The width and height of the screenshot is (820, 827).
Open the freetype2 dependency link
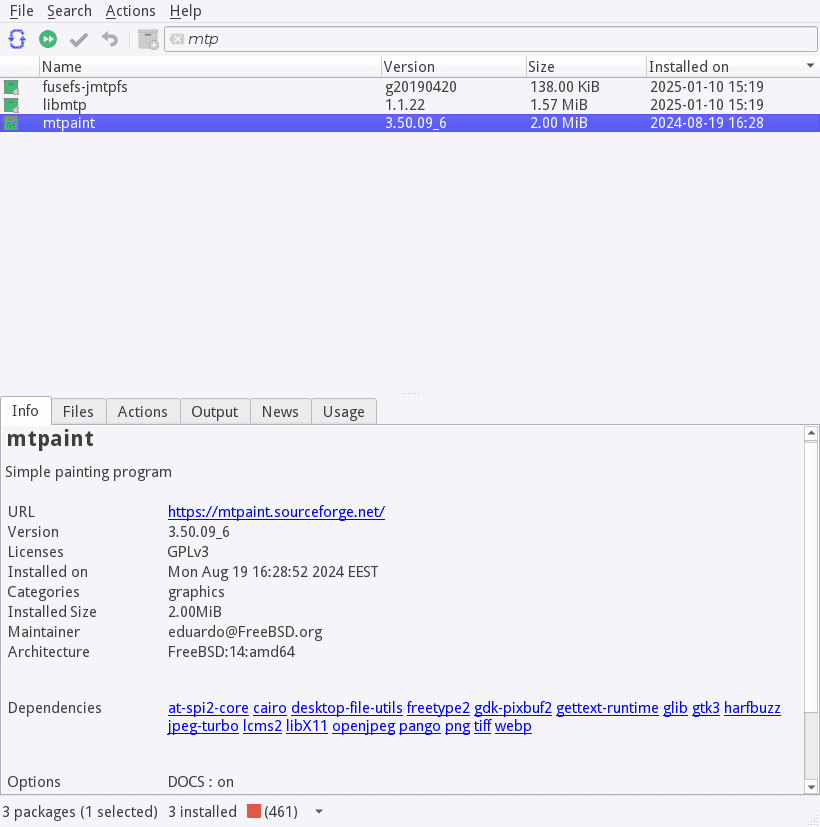438,708
